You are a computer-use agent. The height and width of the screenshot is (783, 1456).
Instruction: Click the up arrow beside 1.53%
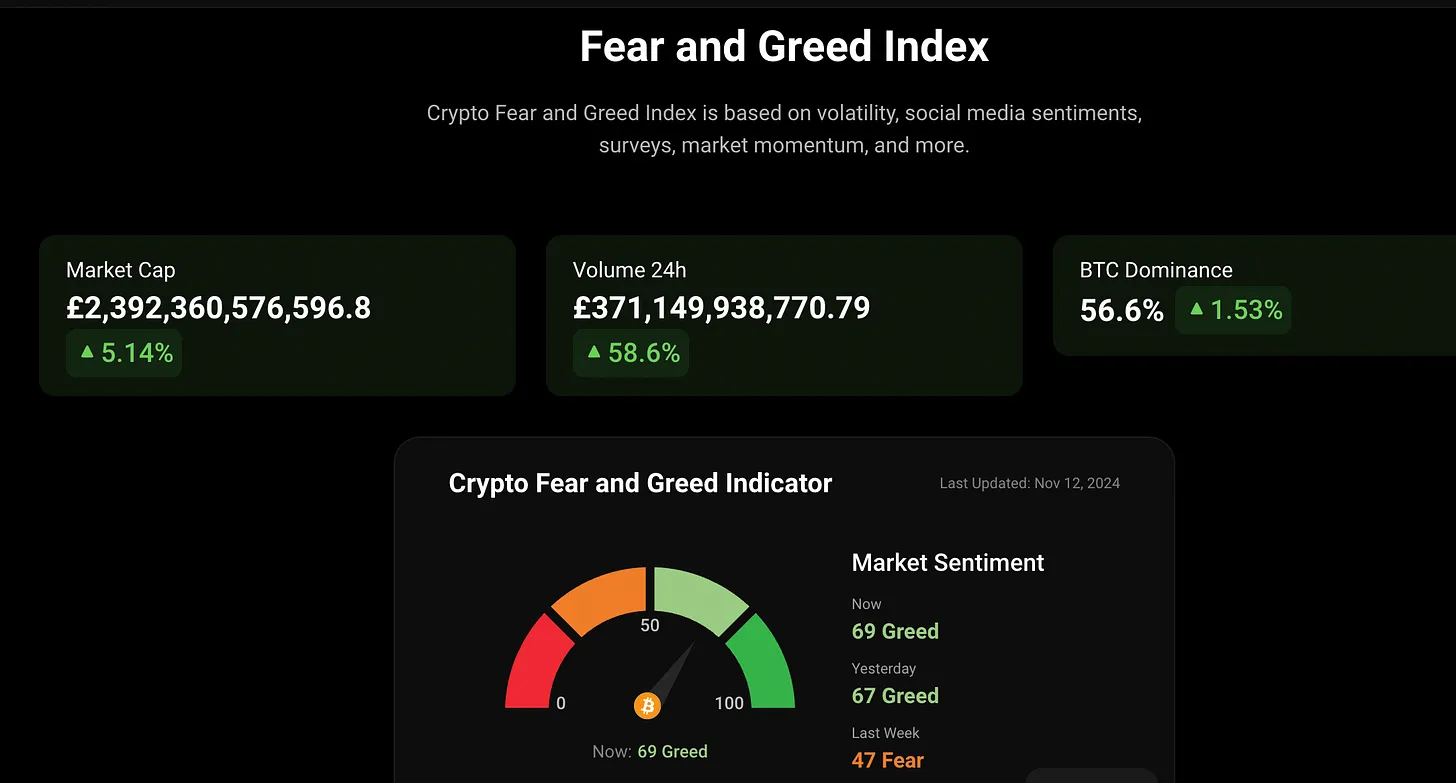[1196, 309]
